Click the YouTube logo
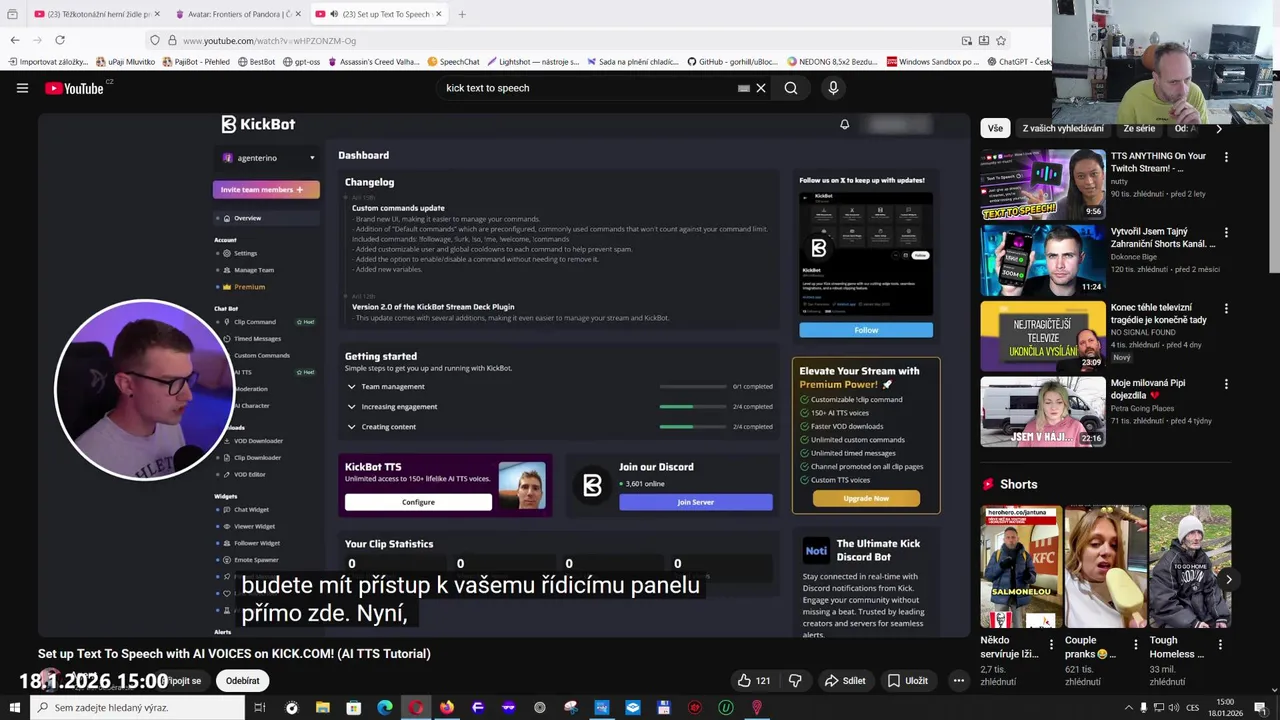The image size is (1280, 720). pos(74,88)
